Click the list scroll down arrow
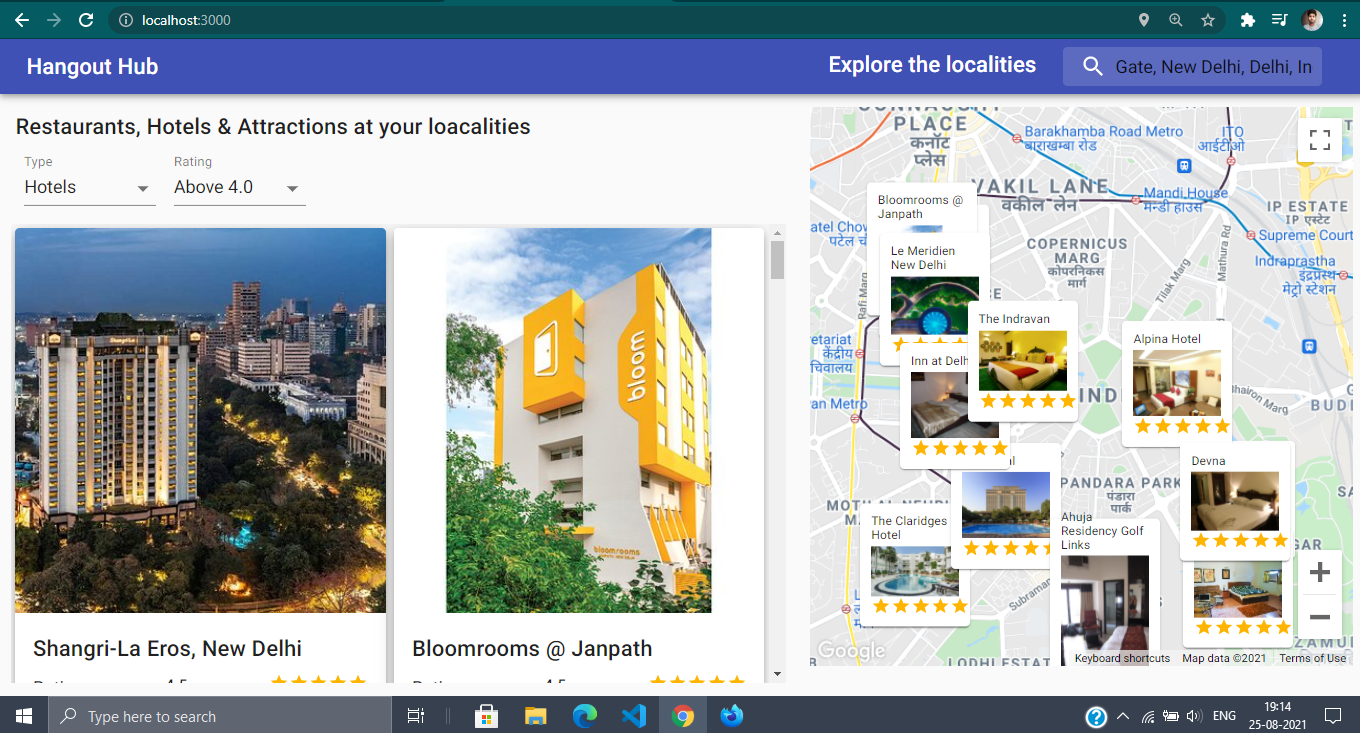1360x733 pixels. (777, 675)
